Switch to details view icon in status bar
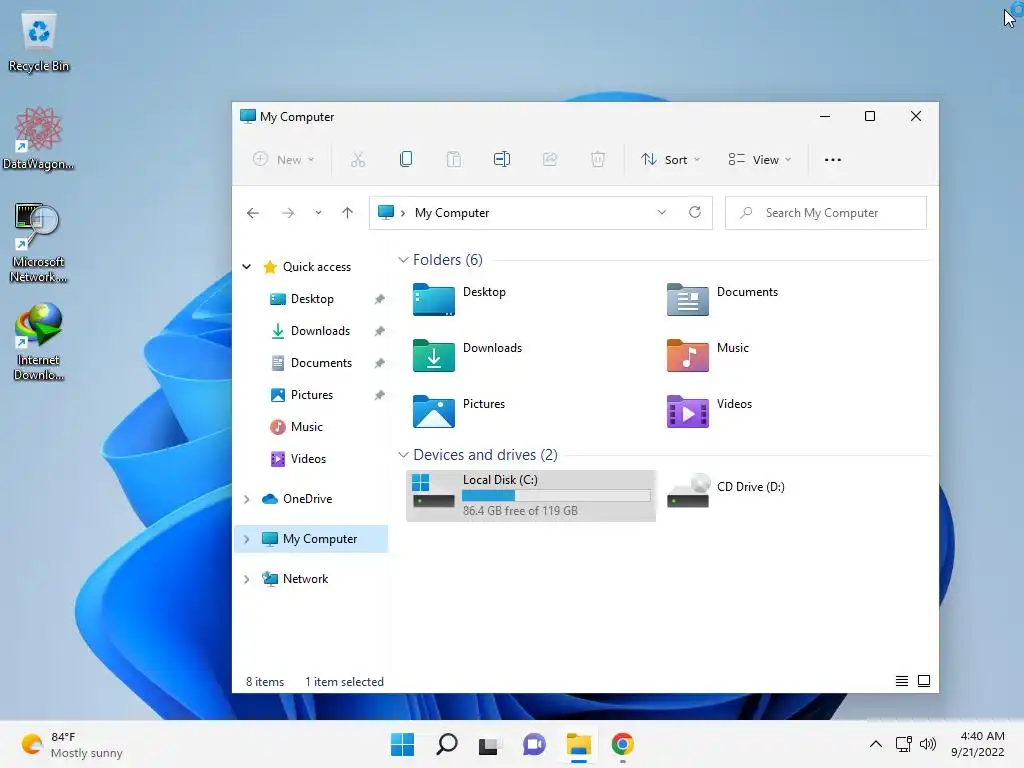 (x=902, y=681)
